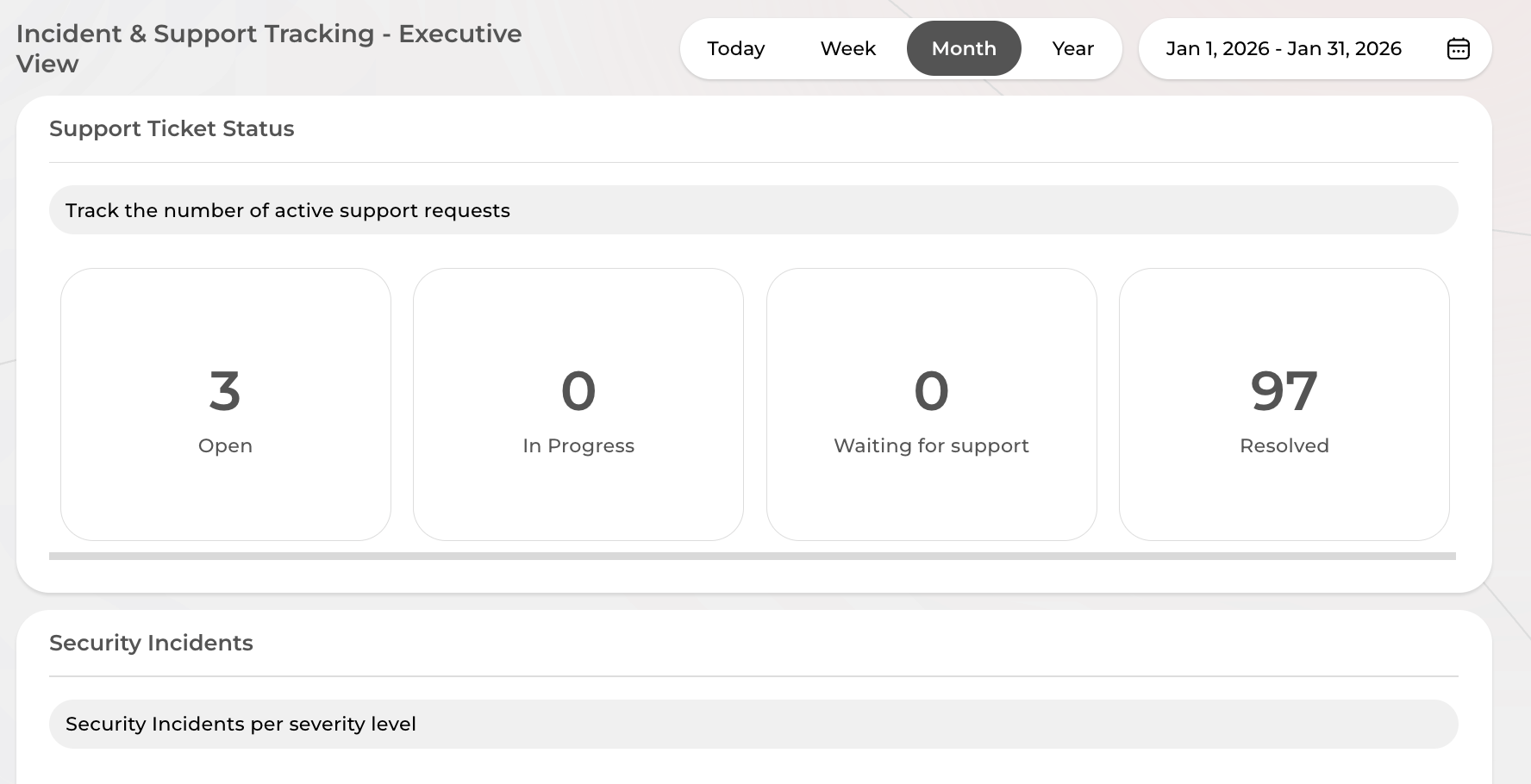The width and height of the screenshot is (1531, 784).
Task: Click the In Progress zero counter
Action: [578, 390]
